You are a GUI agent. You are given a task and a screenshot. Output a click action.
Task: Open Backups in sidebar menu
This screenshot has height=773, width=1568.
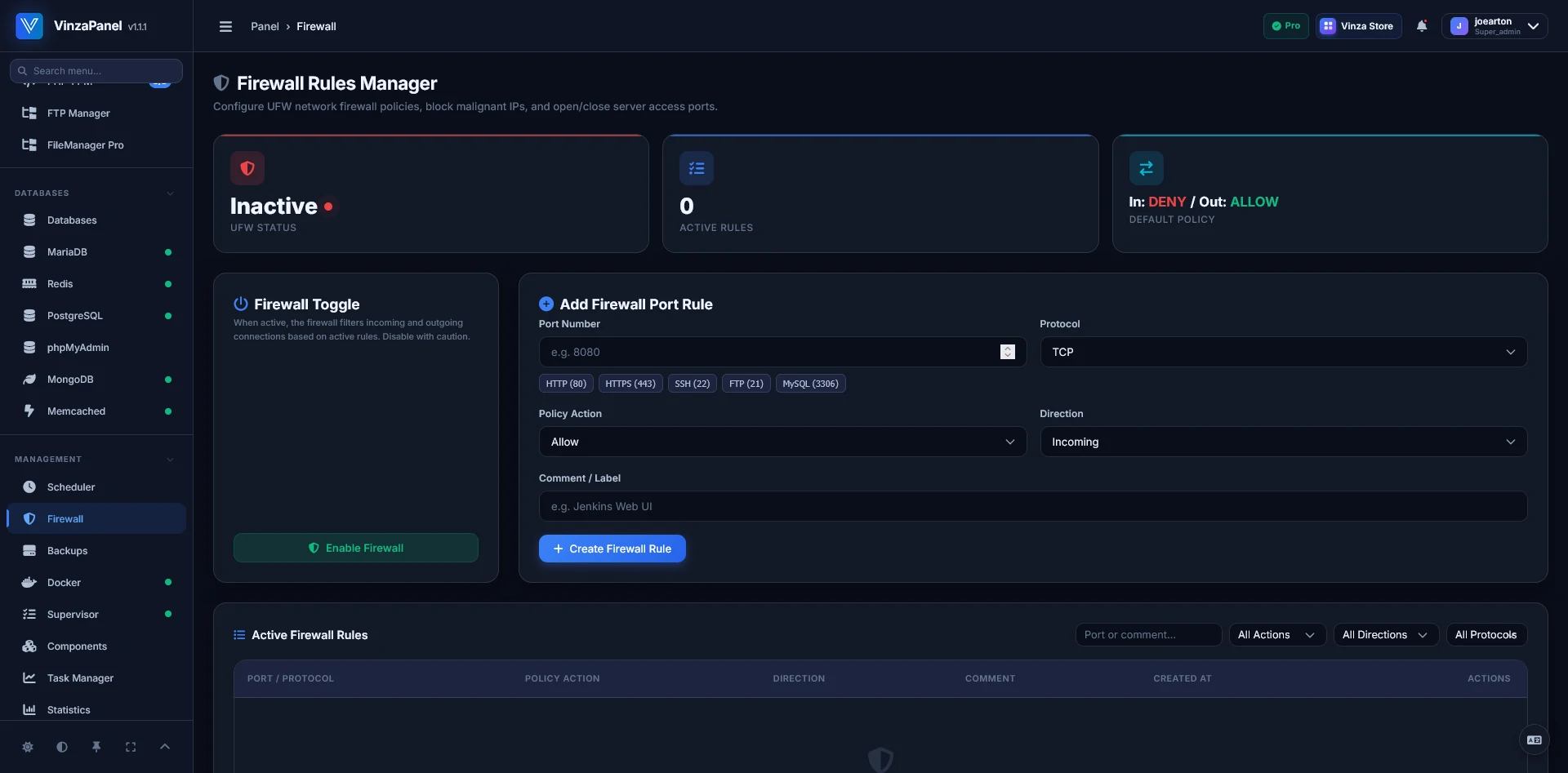point(96,551)
